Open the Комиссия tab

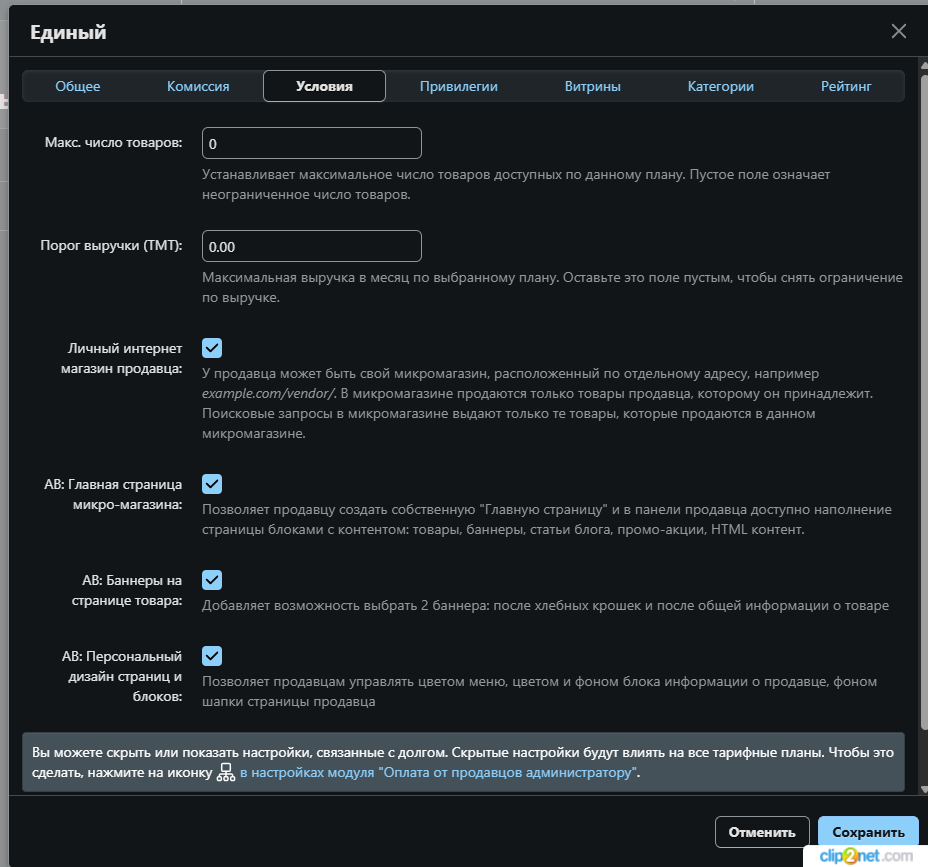198,86
